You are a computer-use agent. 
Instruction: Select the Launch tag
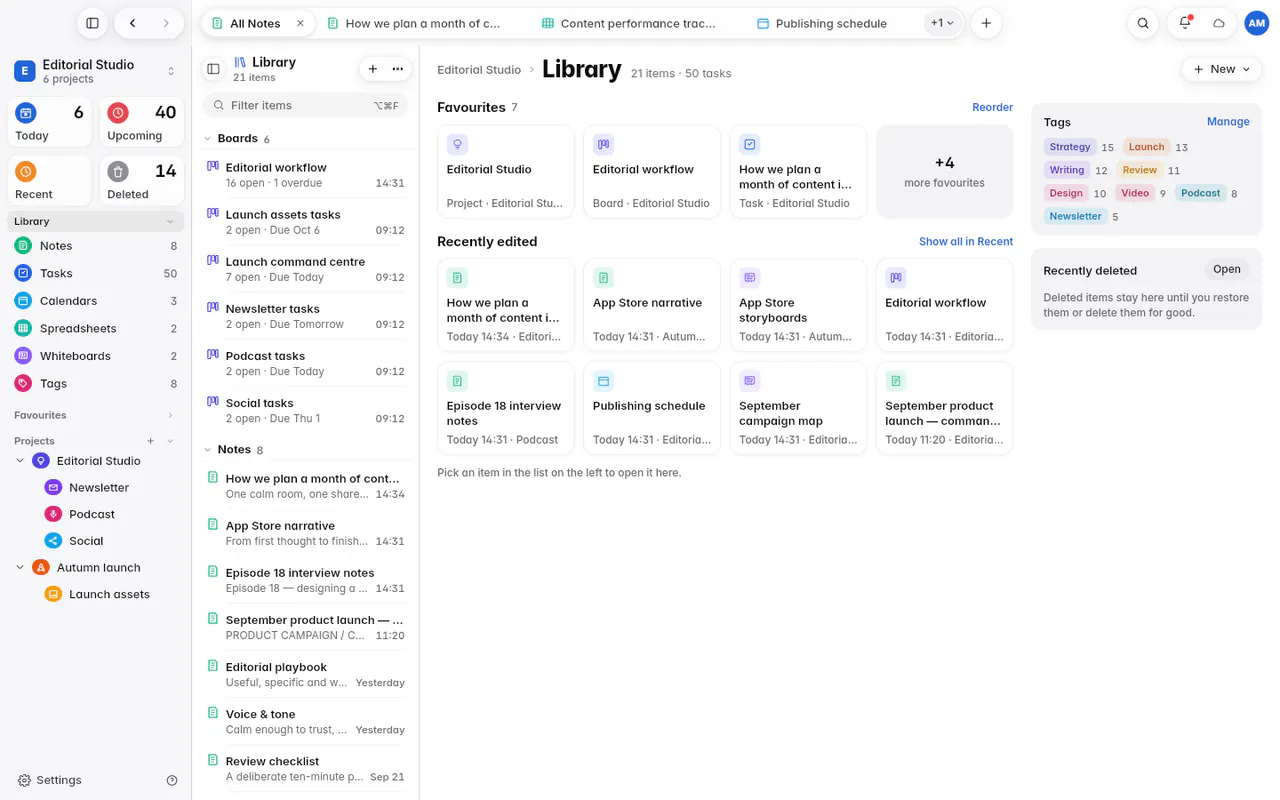(x=1146, y=147)
